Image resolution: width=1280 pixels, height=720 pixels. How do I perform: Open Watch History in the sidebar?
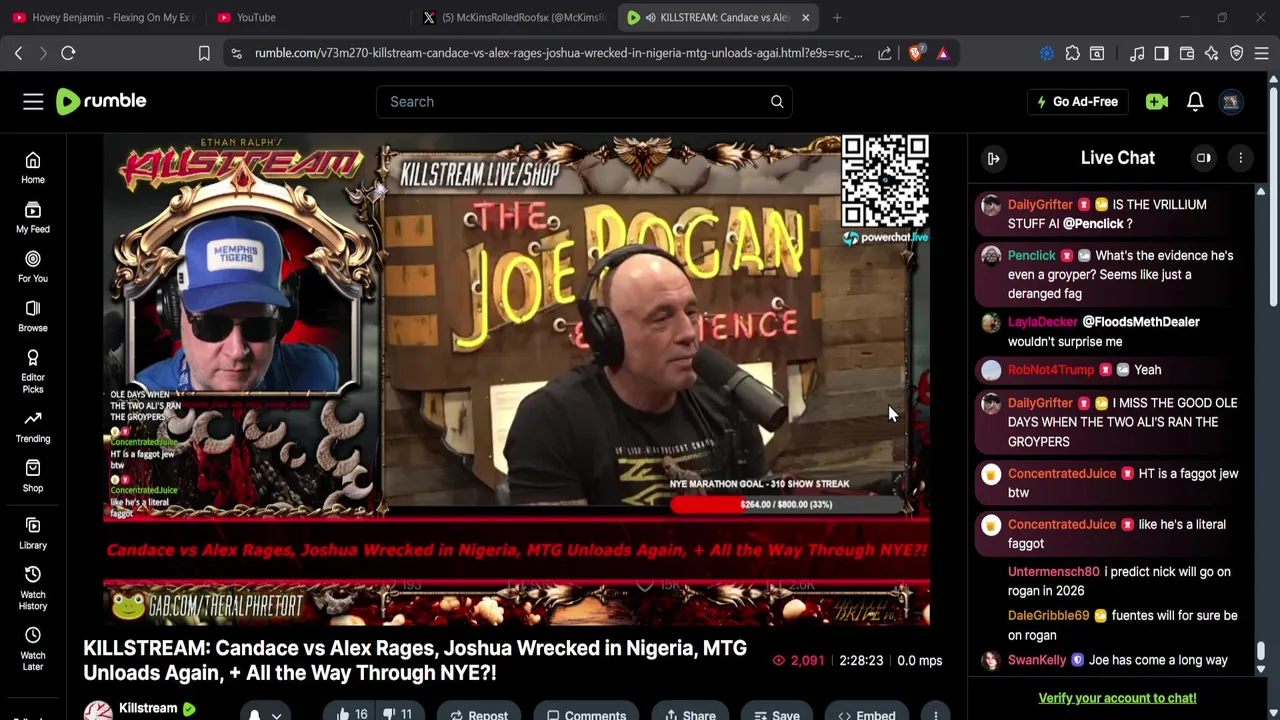(33, 587)
